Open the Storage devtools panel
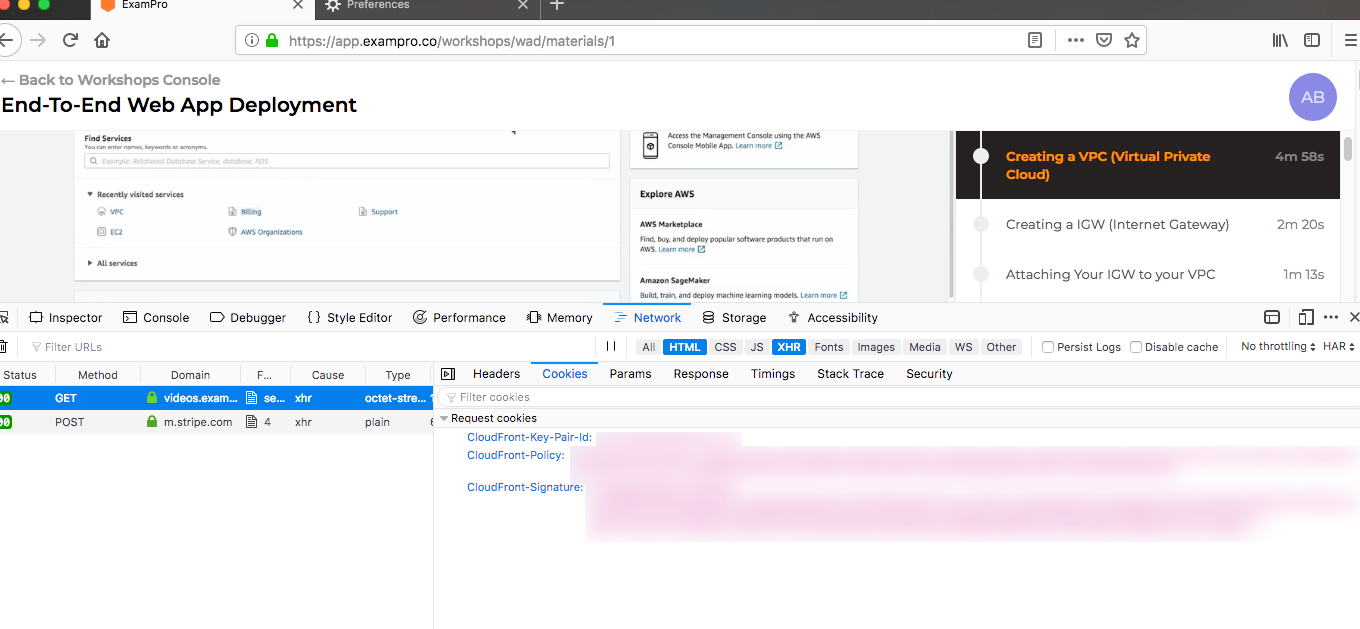This screenshot has height=629, width=1360. pyautogui.click(x=734, y=317)
